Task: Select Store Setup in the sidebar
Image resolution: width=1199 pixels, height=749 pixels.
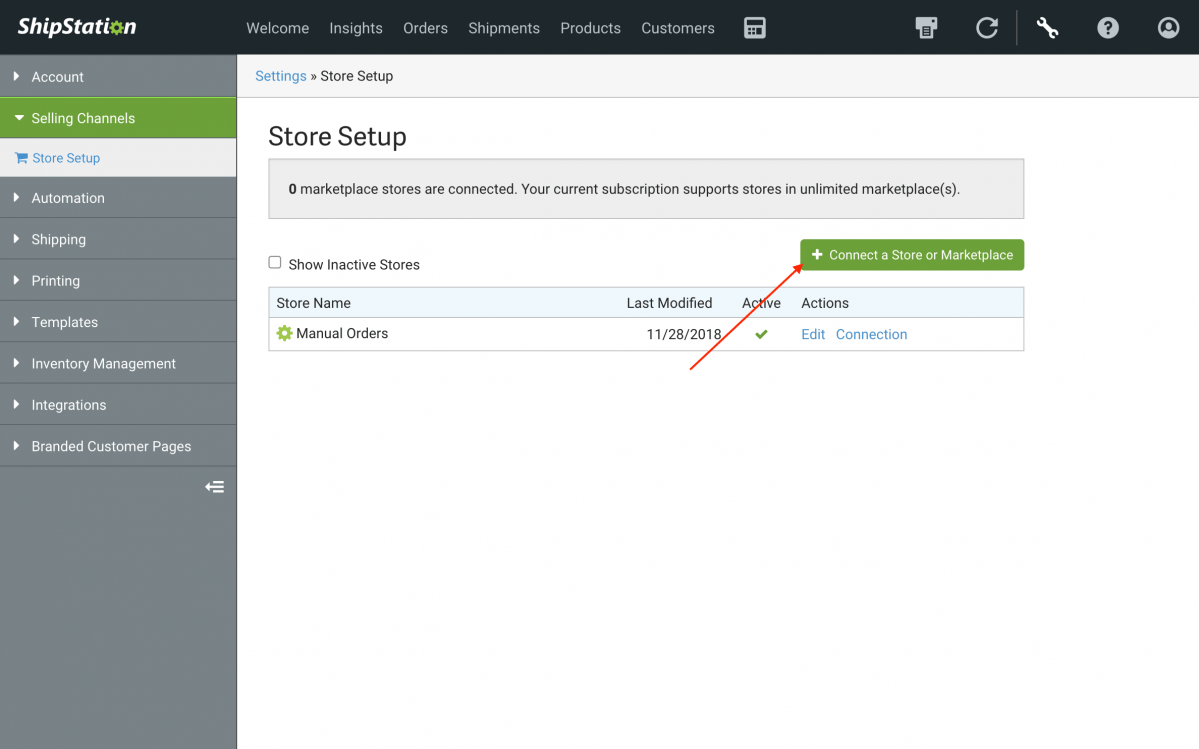Action: (118, 157)
